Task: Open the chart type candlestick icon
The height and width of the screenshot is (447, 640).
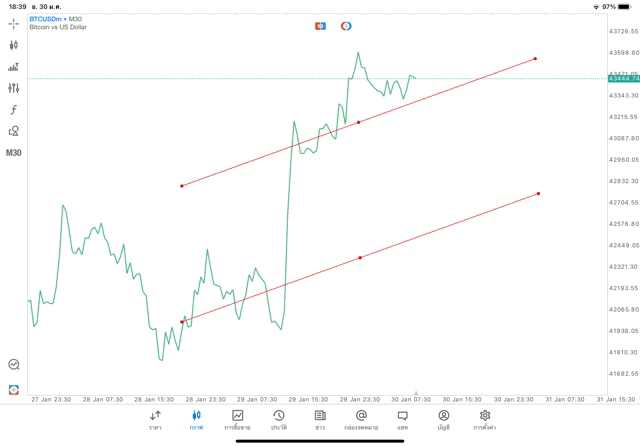Action: tap(14, 45)
